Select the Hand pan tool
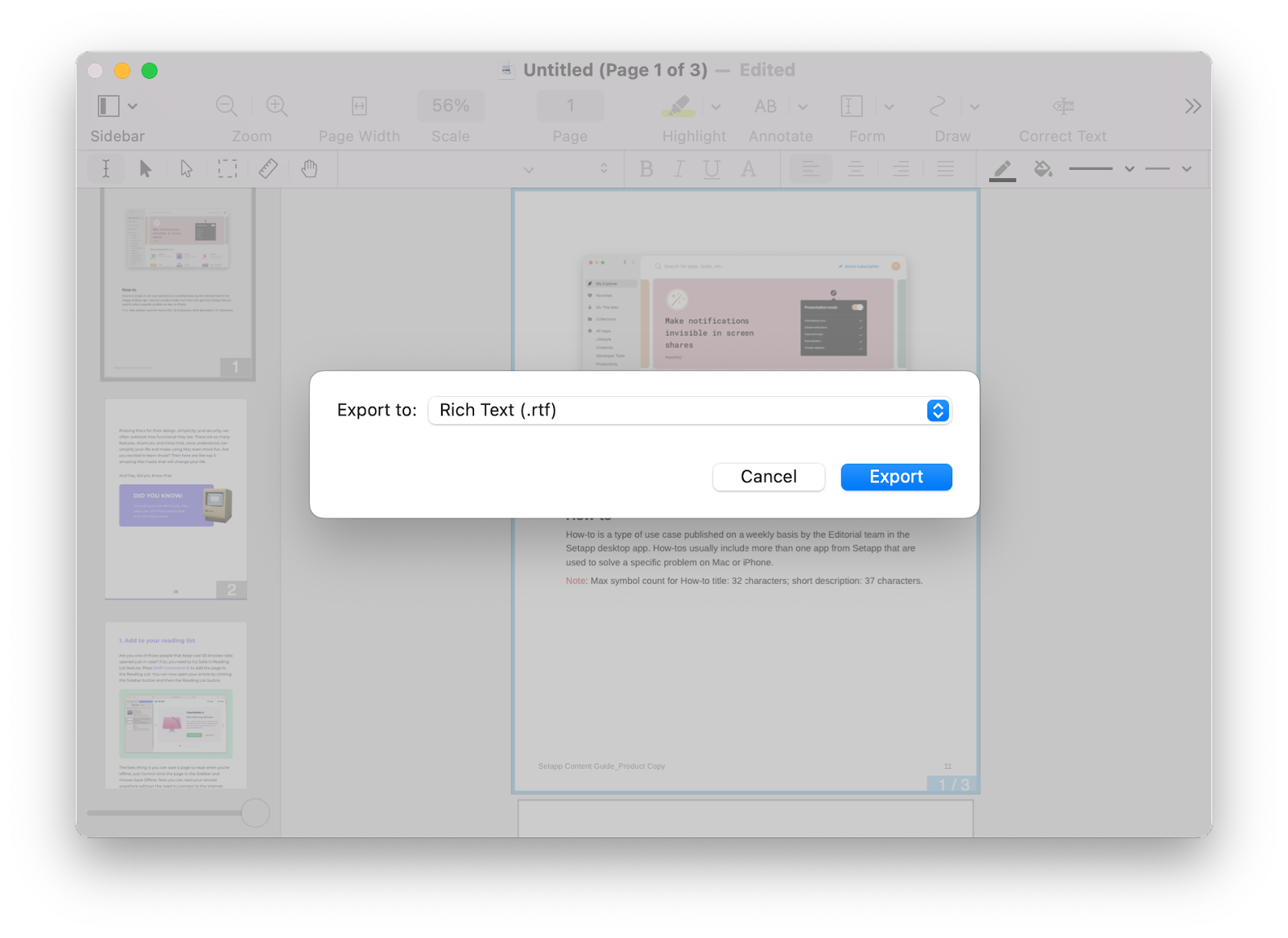Screen dimensions: 1288x938 [x=310, y=168]
